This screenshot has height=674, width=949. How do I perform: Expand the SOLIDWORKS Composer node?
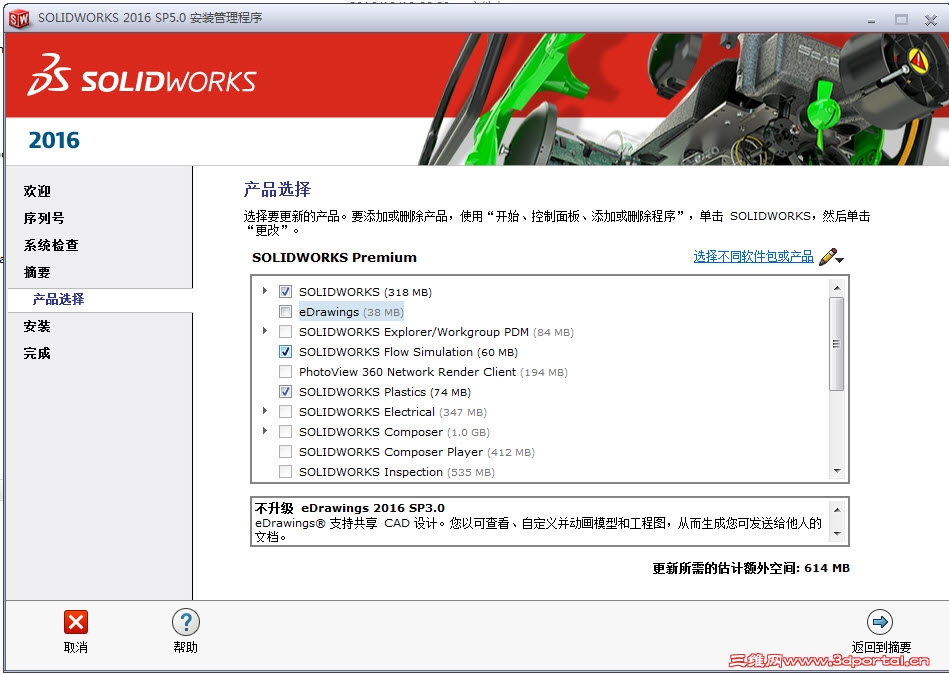click(264, 430)
